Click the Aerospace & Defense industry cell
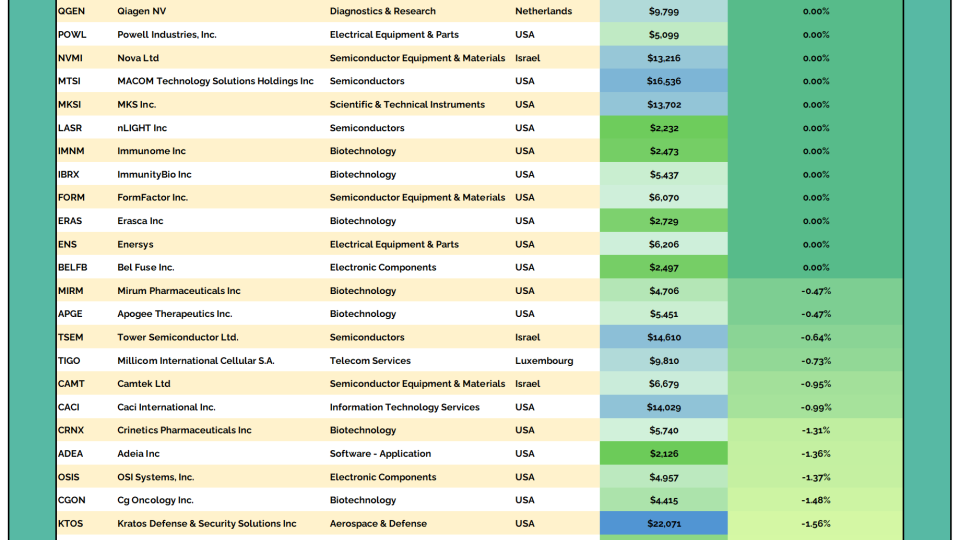 [378, 523]
